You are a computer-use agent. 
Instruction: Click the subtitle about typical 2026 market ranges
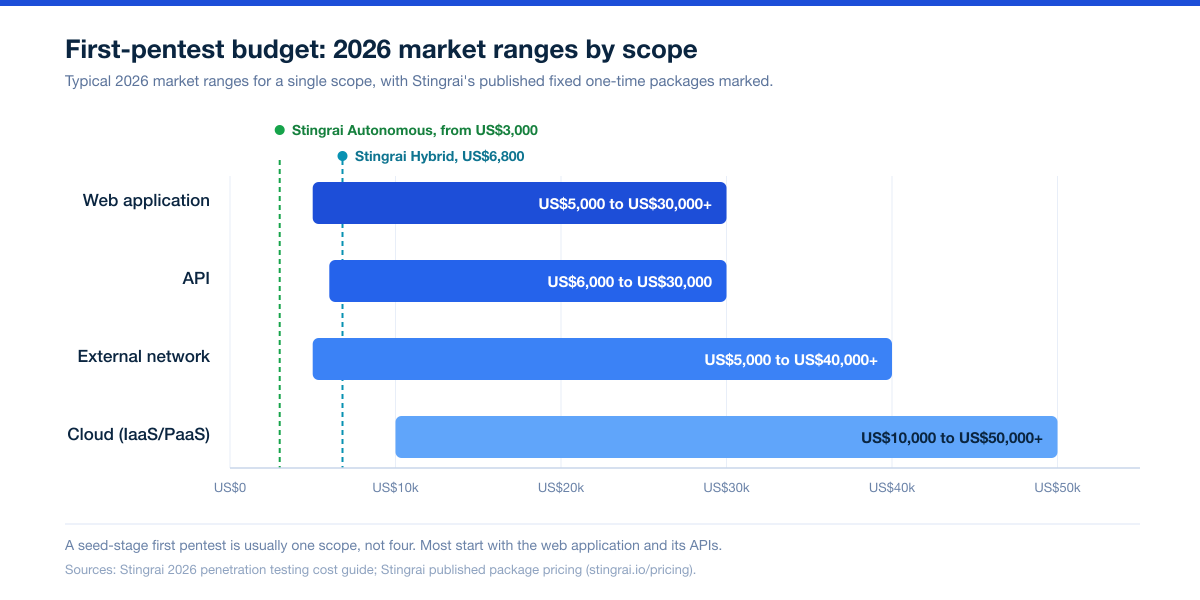[419, 82]
